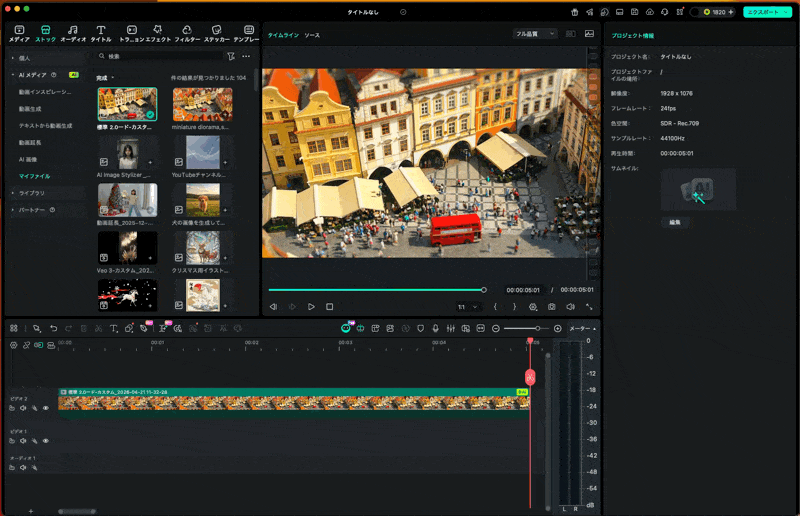Screen dimensions: 800x516
Task: Click the timeline zoom slider handle
Action: tap(537, 329)
